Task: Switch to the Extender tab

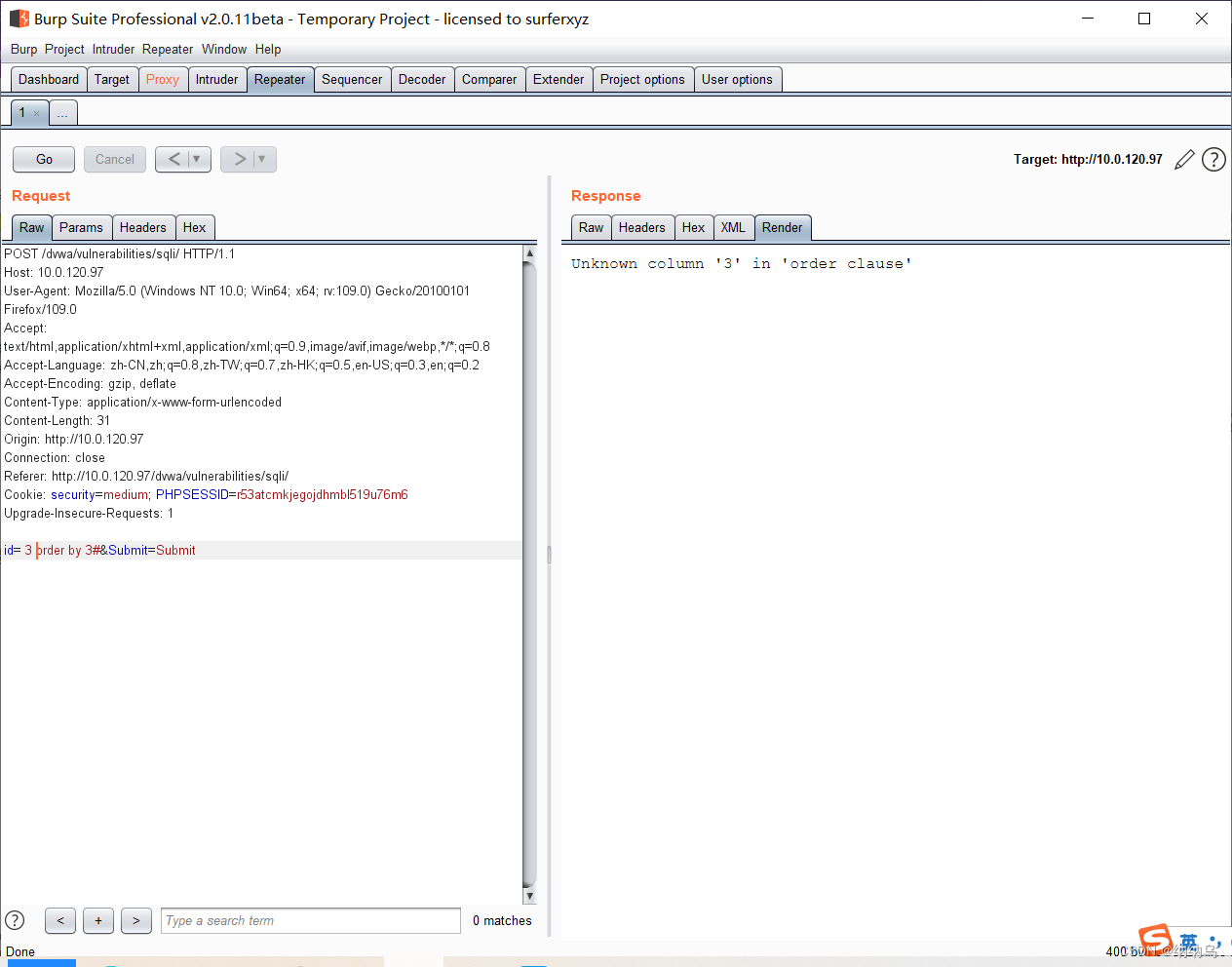Action: (558, 80)
